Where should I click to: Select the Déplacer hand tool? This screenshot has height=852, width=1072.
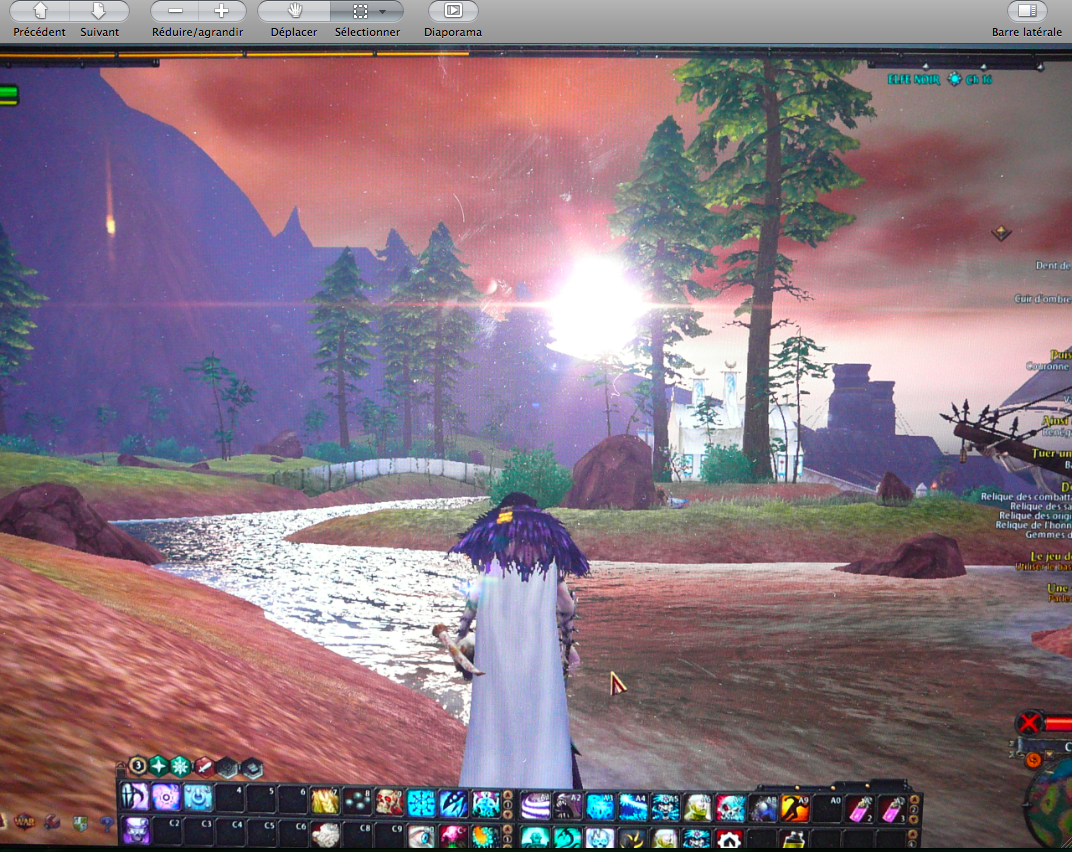pyautogui.click(x=294, y=11)
